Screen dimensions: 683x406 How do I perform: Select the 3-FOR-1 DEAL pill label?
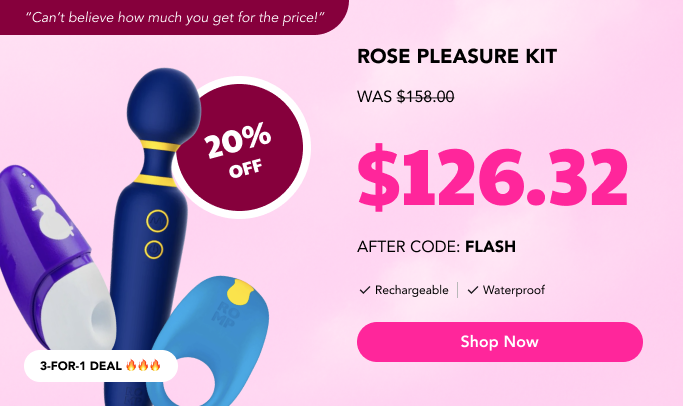click(x=101, y=366)
